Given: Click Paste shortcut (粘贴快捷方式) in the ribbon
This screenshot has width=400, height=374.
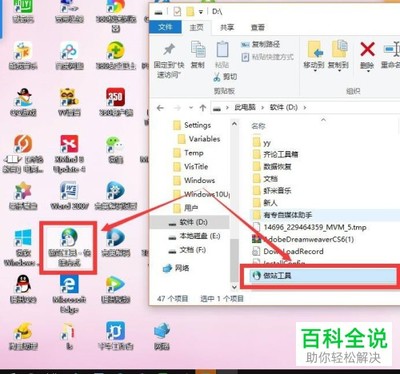Looking at the screenshot, I should tap(268, 57).
